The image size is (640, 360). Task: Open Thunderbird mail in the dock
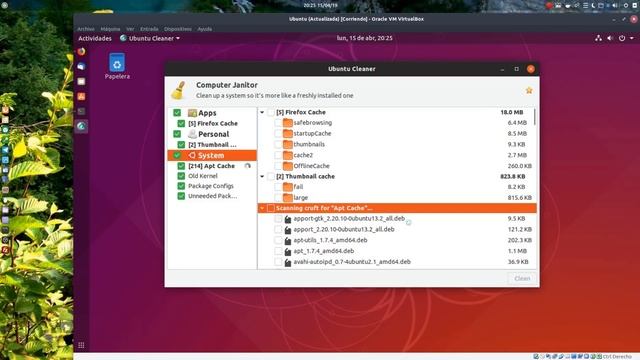82,66
